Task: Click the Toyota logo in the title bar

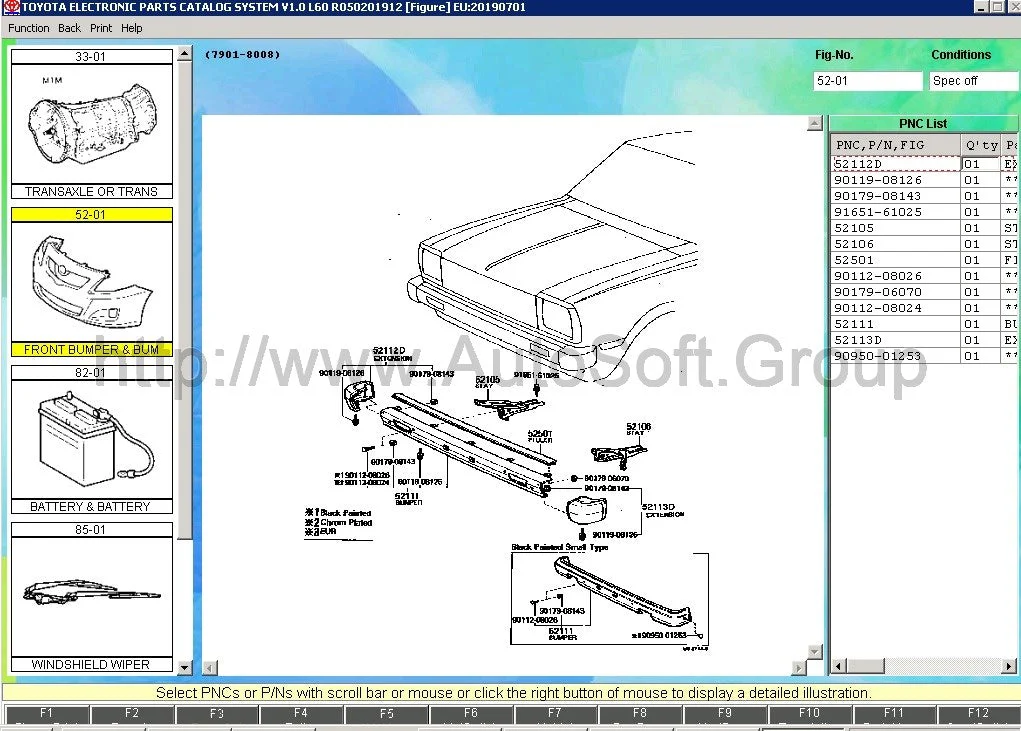Action: 12,7
